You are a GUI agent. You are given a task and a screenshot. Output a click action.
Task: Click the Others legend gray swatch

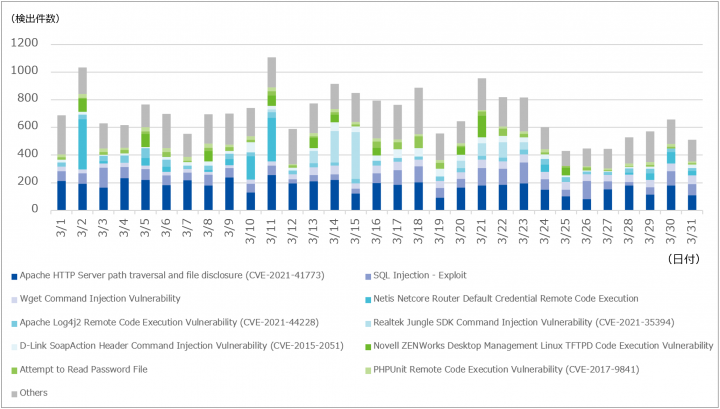click(14, 394)
